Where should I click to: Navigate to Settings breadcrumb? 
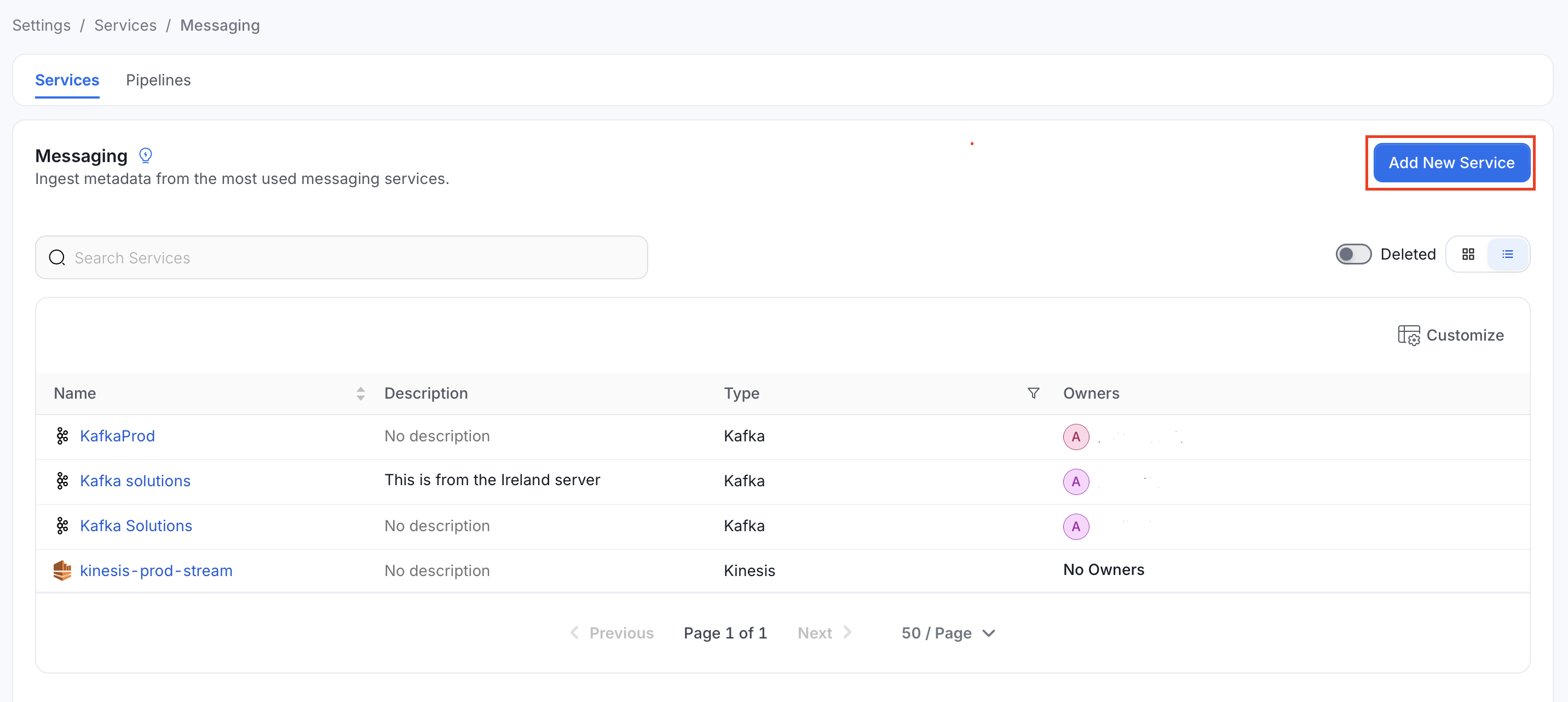click(42, 25)
